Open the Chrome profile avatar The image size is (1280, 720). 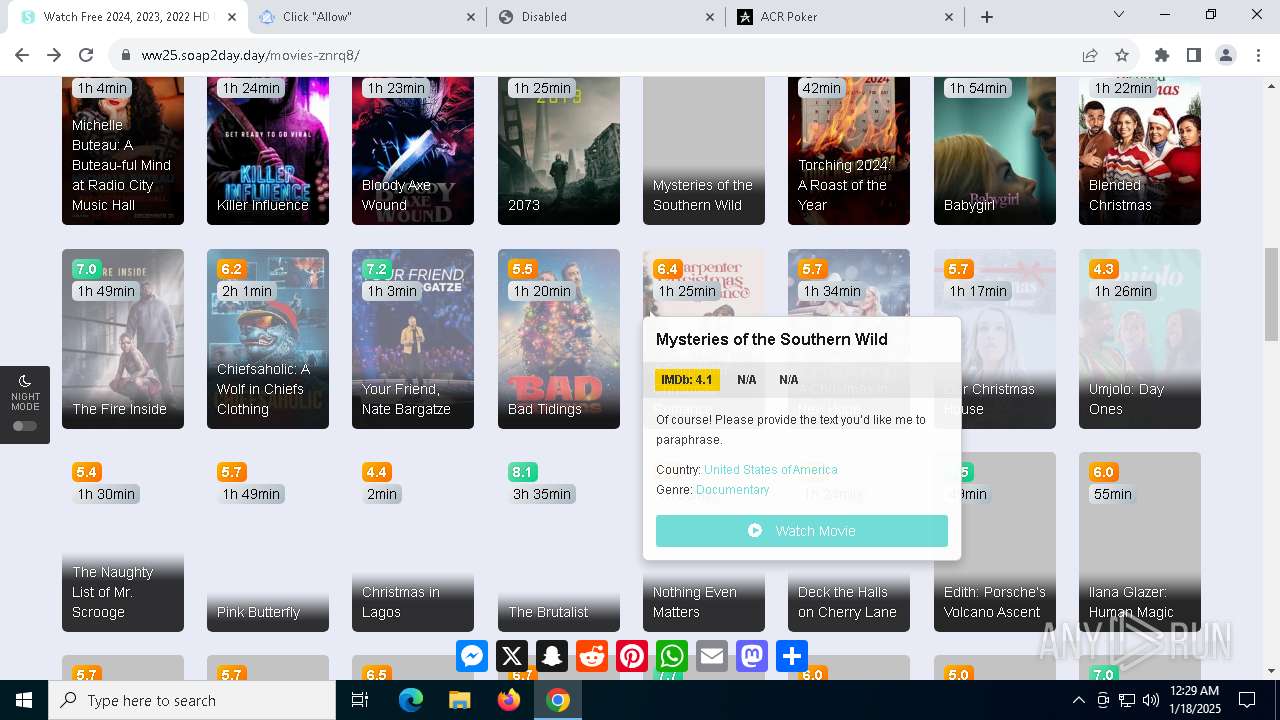(x=1226, y=55)
